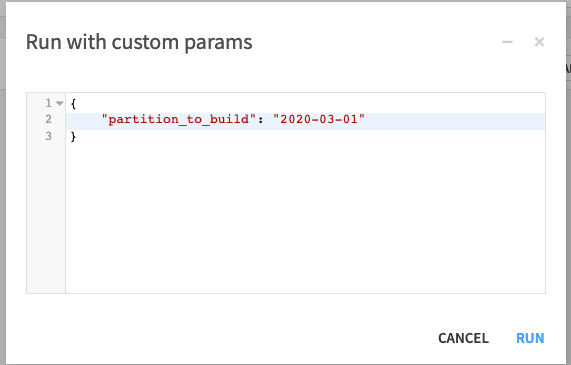This screenshot has height=365, width=571.
Task: Click the "partition_to_build" key text
Action: tap(179, 119)
